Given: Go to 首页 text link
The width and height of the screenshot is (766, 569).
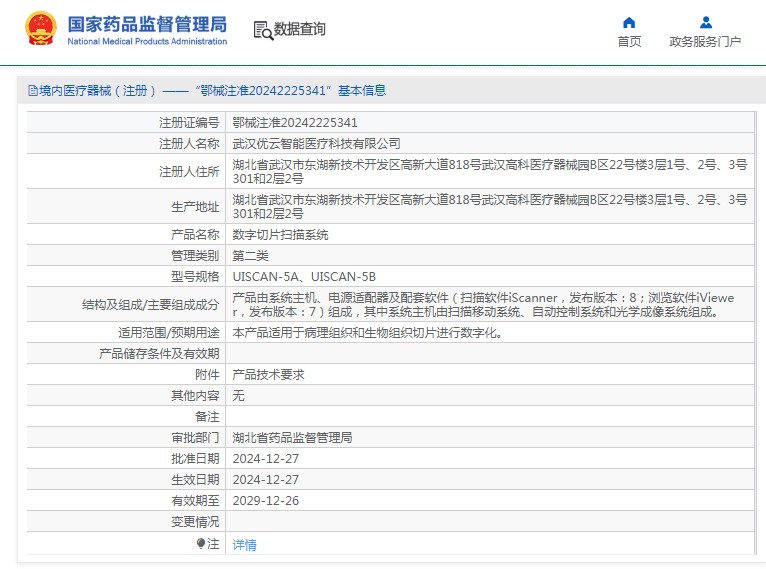Looking at the screenshot, I should click(x=629, y=42).
